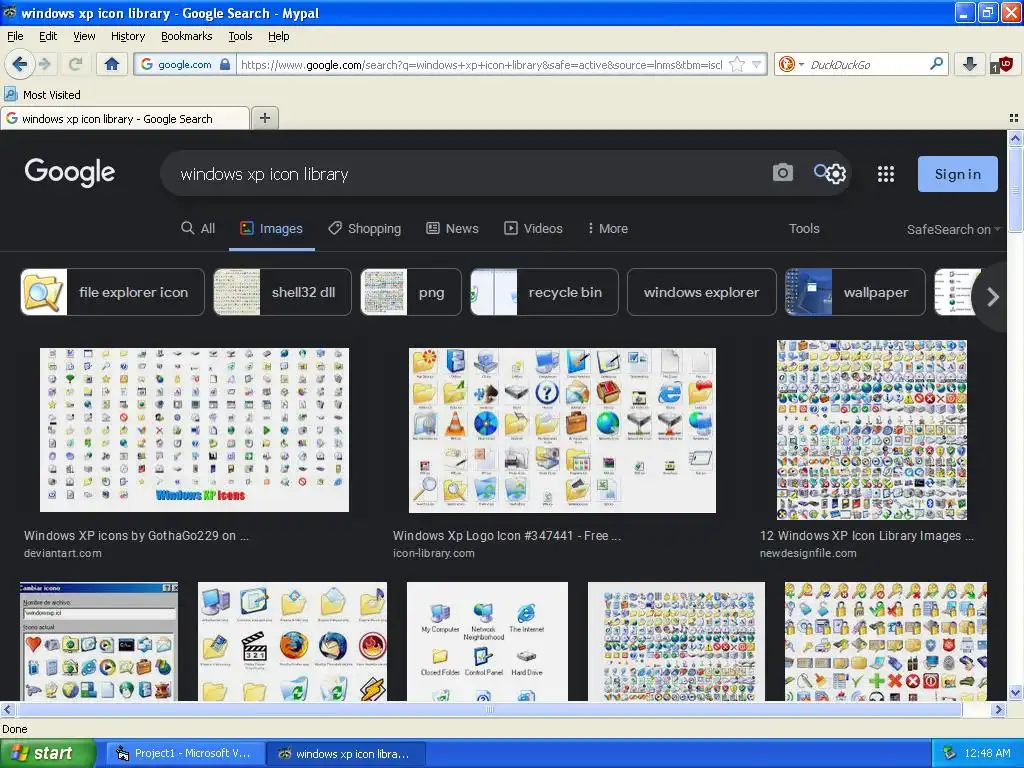
Task: Switch to the All results tab
Action: [x=198, y=229]
